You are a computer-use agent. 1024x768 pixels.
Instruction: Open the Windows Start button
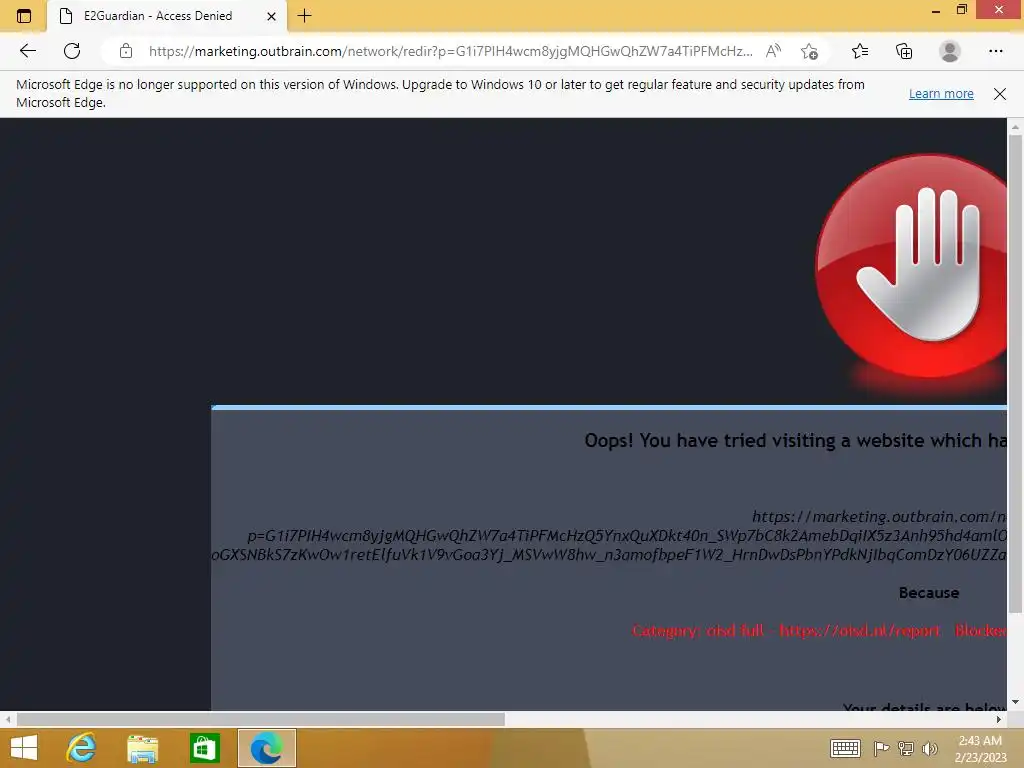pyautogui.click(x=24, y=748)
